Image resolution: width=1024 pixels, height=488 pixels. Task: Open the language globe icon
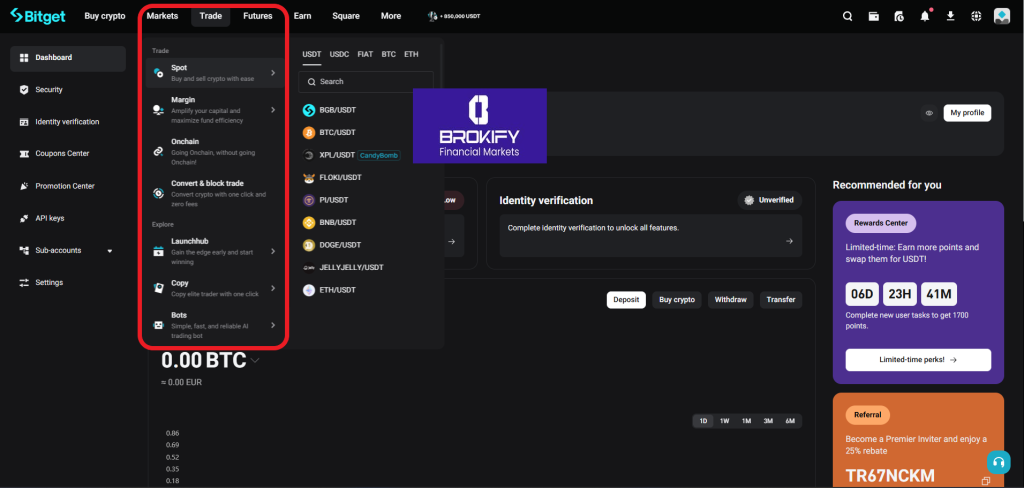pyautogui.click(x=976, y=16)
